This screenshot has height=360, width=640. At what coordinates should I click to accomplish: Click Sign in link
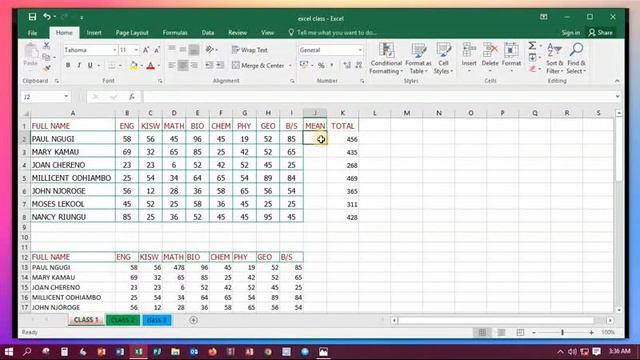[x=570, y=33]
